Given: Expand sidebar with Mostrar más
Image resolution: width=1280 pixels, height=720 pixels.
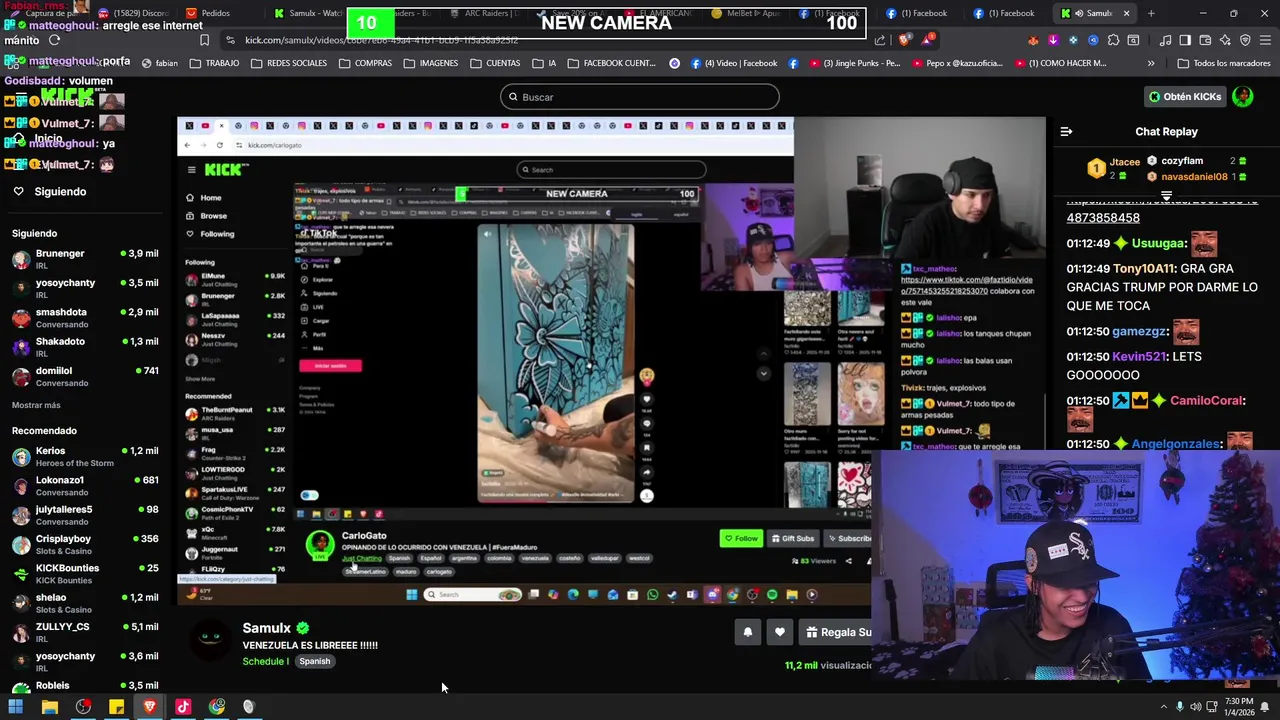Looking at the screenshot, I should point(36,405).
